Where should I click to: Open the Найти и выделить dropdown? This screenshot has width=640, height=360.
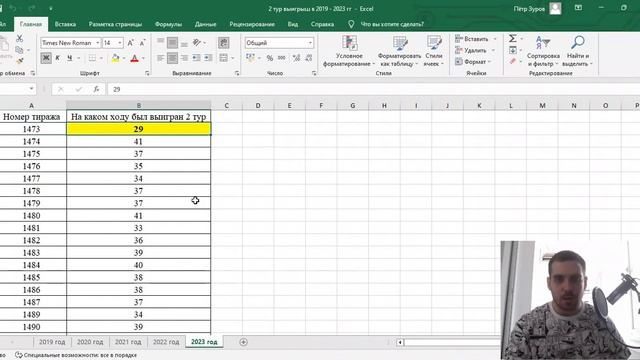click(578, 51)
